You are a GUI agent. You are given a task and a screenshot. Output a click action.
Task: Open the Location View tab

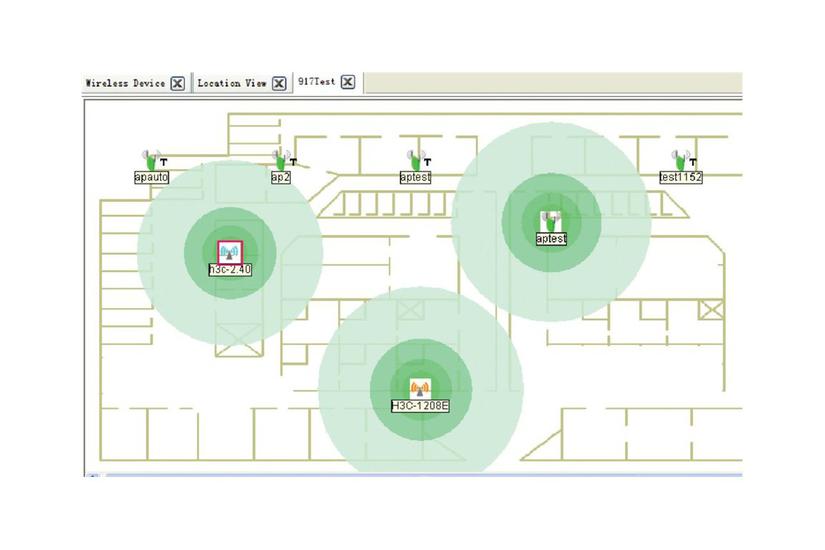pyautogui.click(x=232, y=84)
